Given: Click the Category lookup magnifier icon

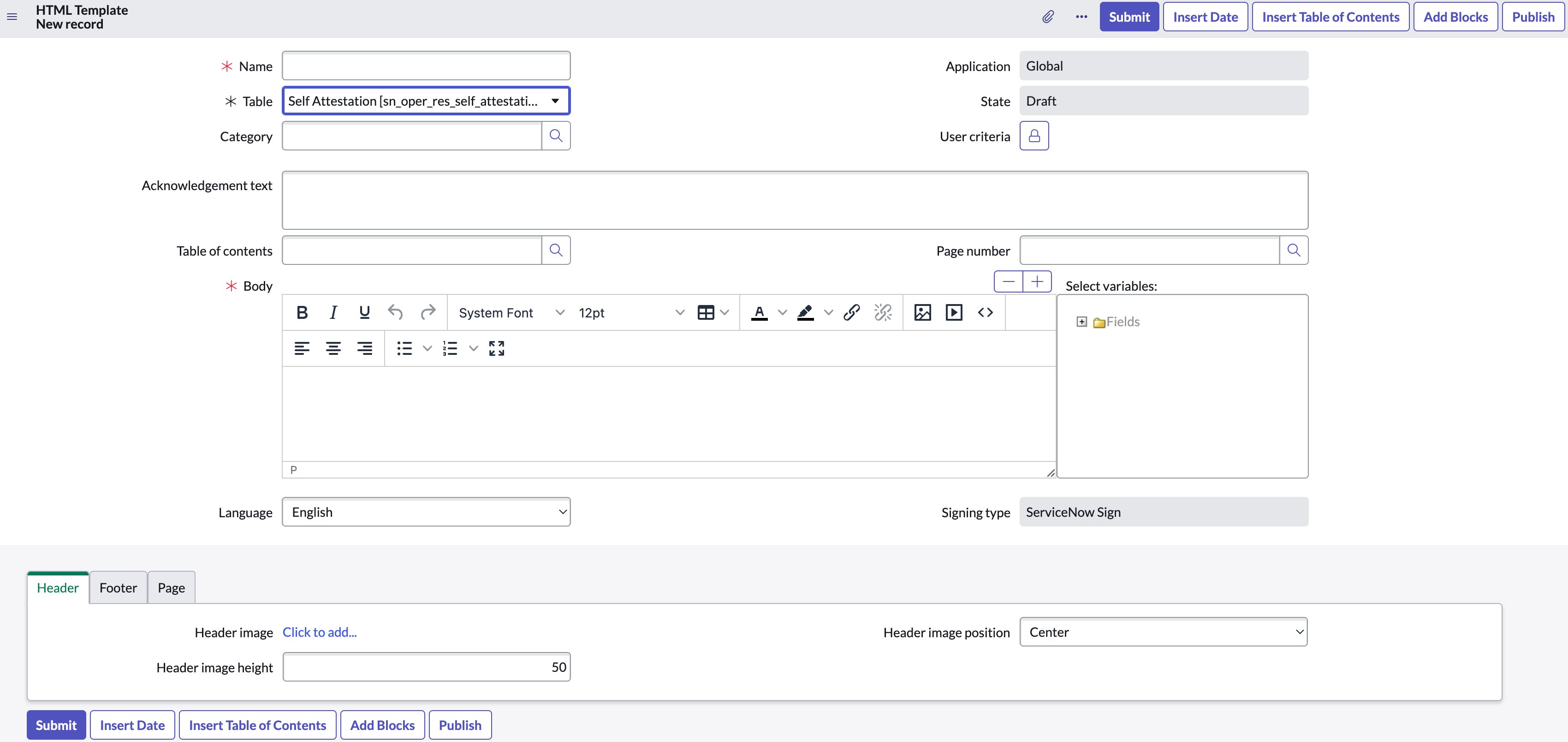Looking at the screenshot, I should [x=556, y=136].
